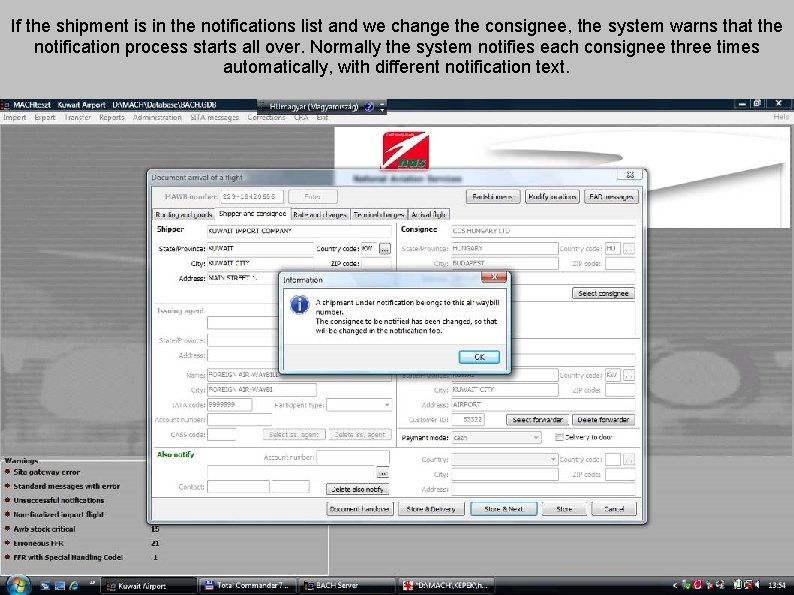Open the Administration menu
The image size is (794, 595).
[157, 117]
